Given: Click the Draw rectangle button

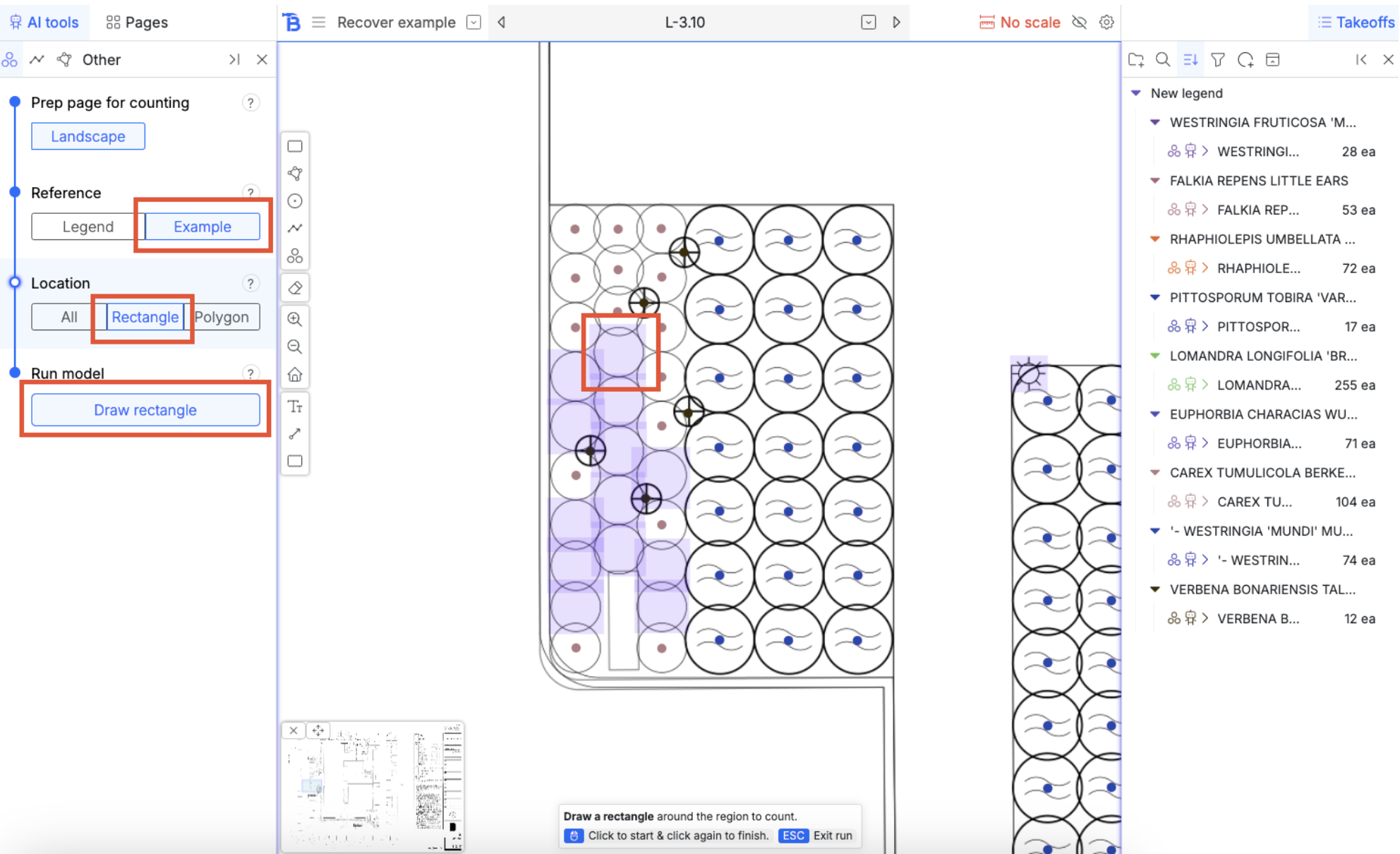Looking at the screenshot, I should [x=145, y=410].
